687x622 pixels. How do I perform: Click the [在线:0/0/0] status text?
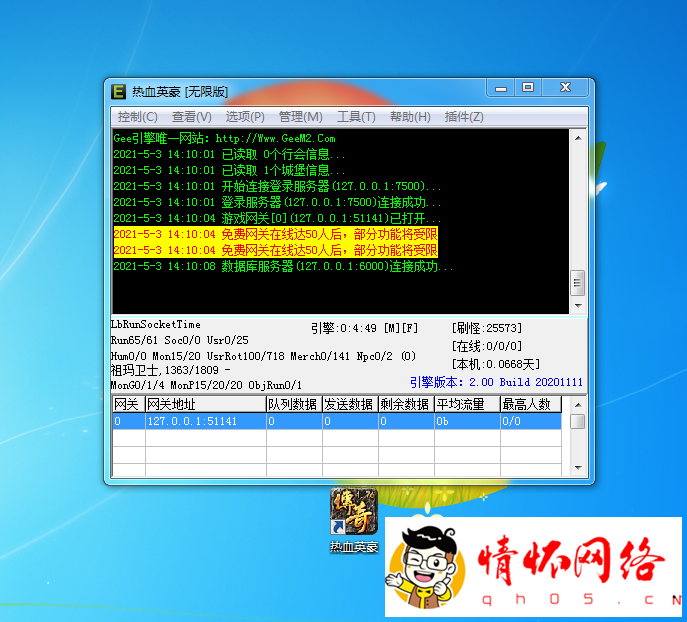pos(487,346)
